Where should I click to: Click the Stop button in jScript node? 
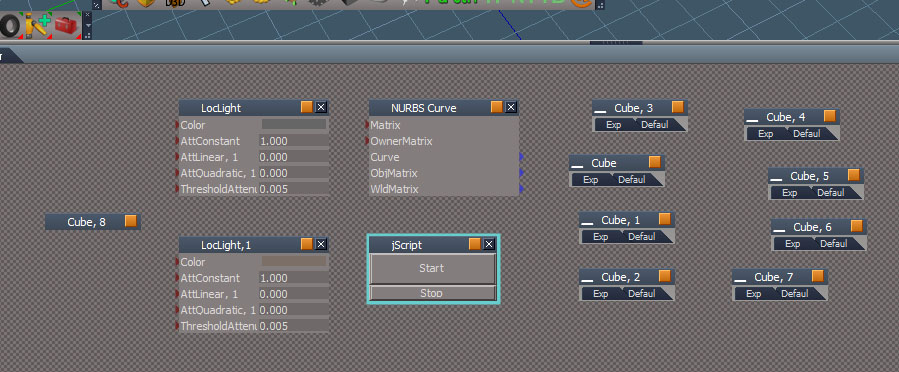432,293
